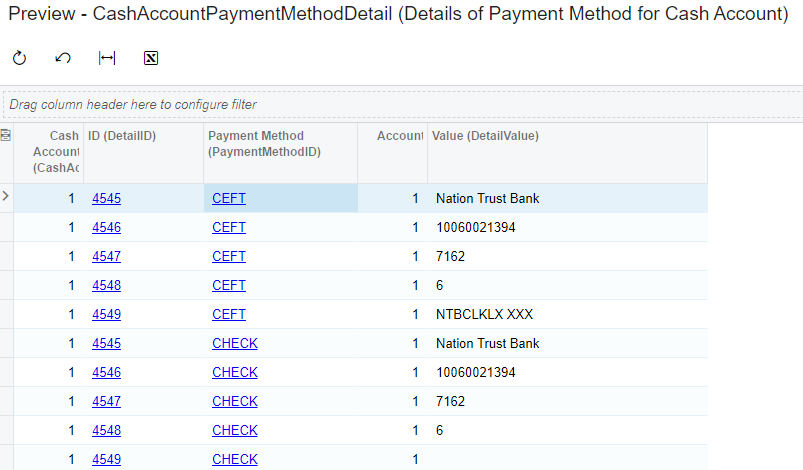Open CHECK link in row 4545
This screenshot has height=470, width=803.
click(235, 343)
